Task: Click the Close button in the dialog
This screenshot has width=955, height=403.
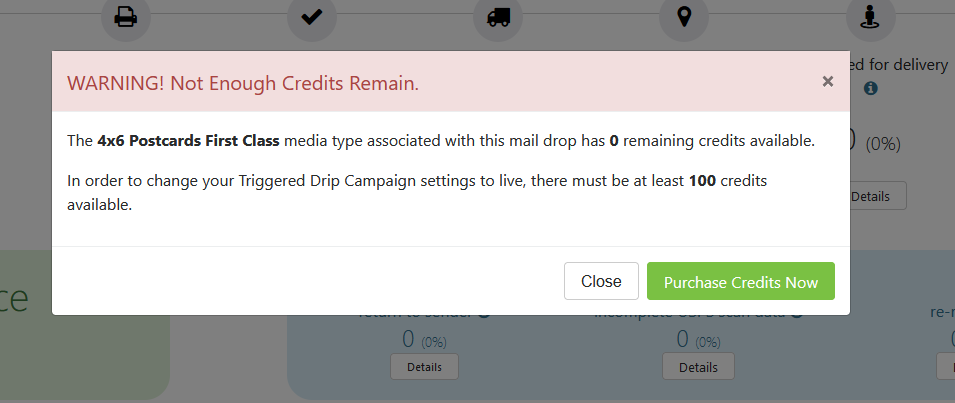Action: 601,281
